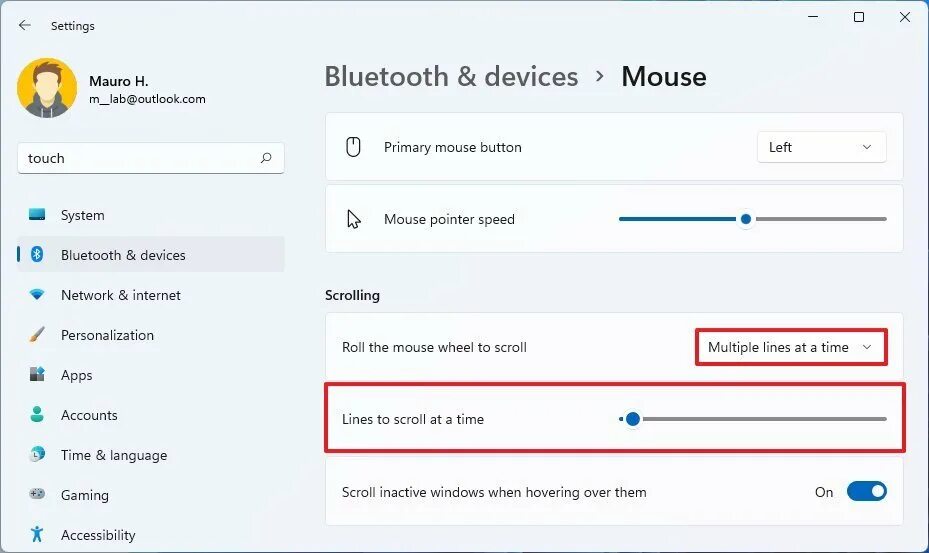Image resolution: width=929 pixels, height=553 pixels.
Task: Open the Primary mouse button dropdown
Action: (821, 147)
